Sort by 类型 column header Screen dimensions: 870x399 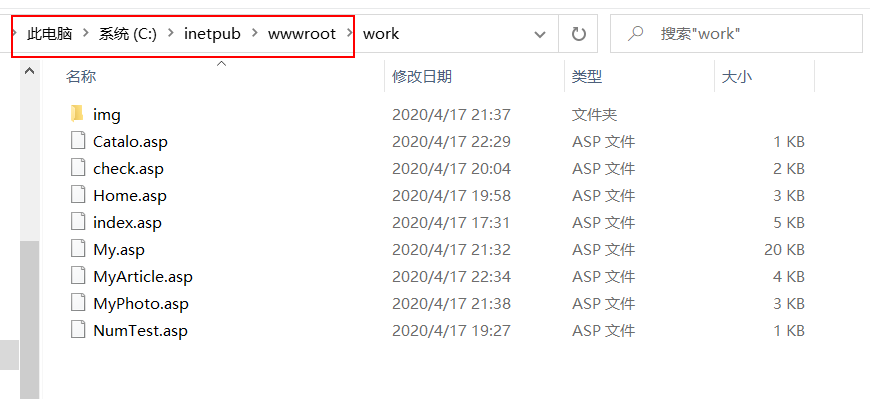point(587,77)
